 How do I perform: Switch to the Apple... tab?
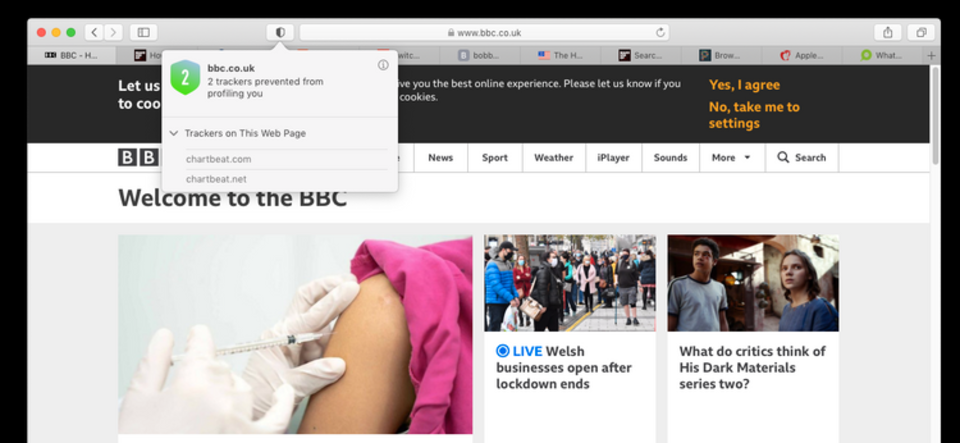coord(802,55)
